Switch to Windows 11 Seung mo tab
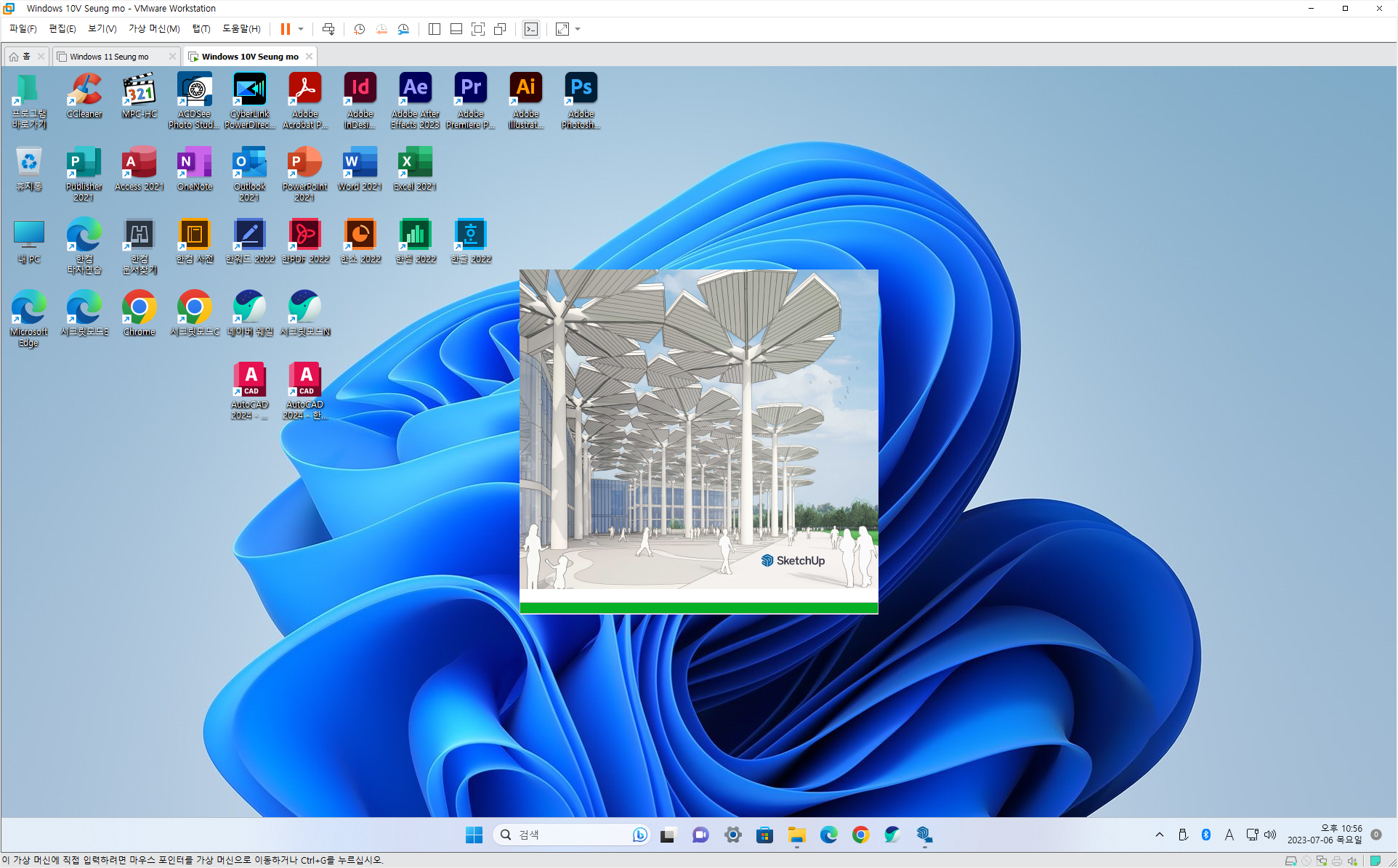 (109, 57)
